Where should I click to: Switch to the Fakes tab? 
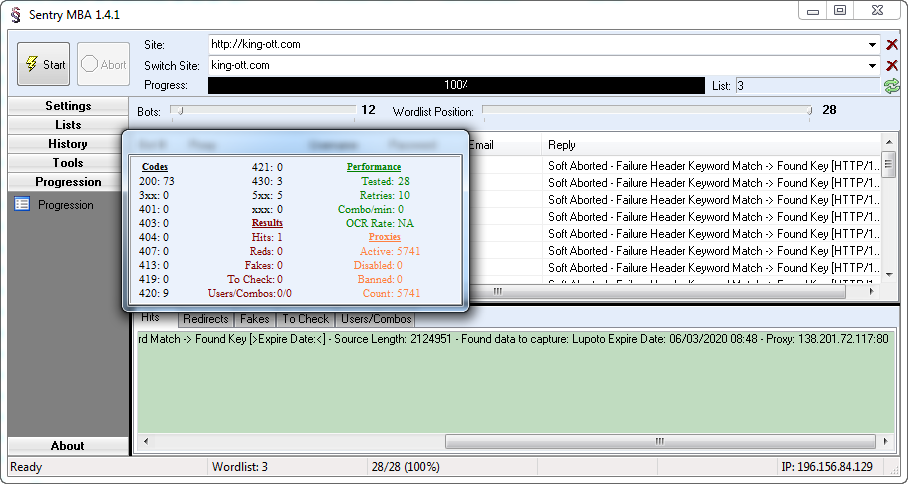click(254, 319)
